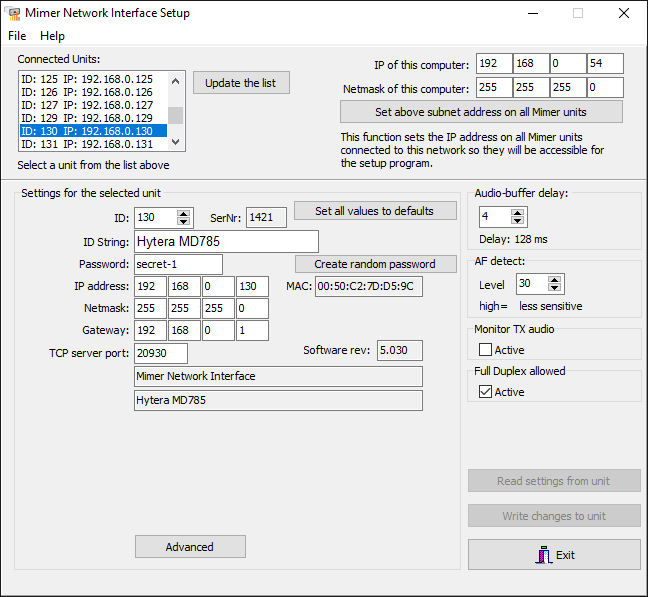Minimize the Mimer Network Interface Setup window
The image size is (648, 597).
[x=533, y=13]
